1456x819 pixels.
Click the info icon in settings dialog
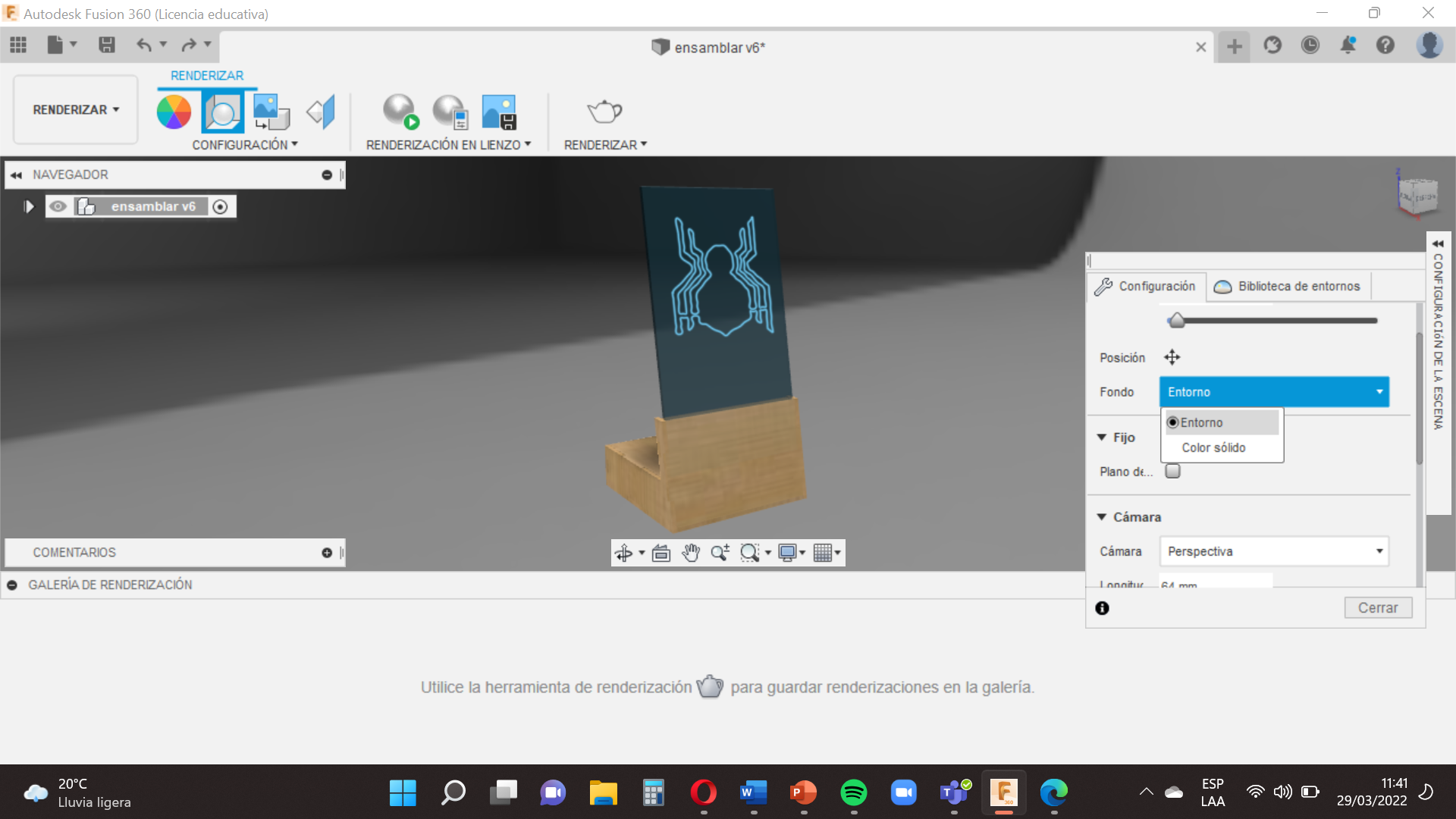1103,608
